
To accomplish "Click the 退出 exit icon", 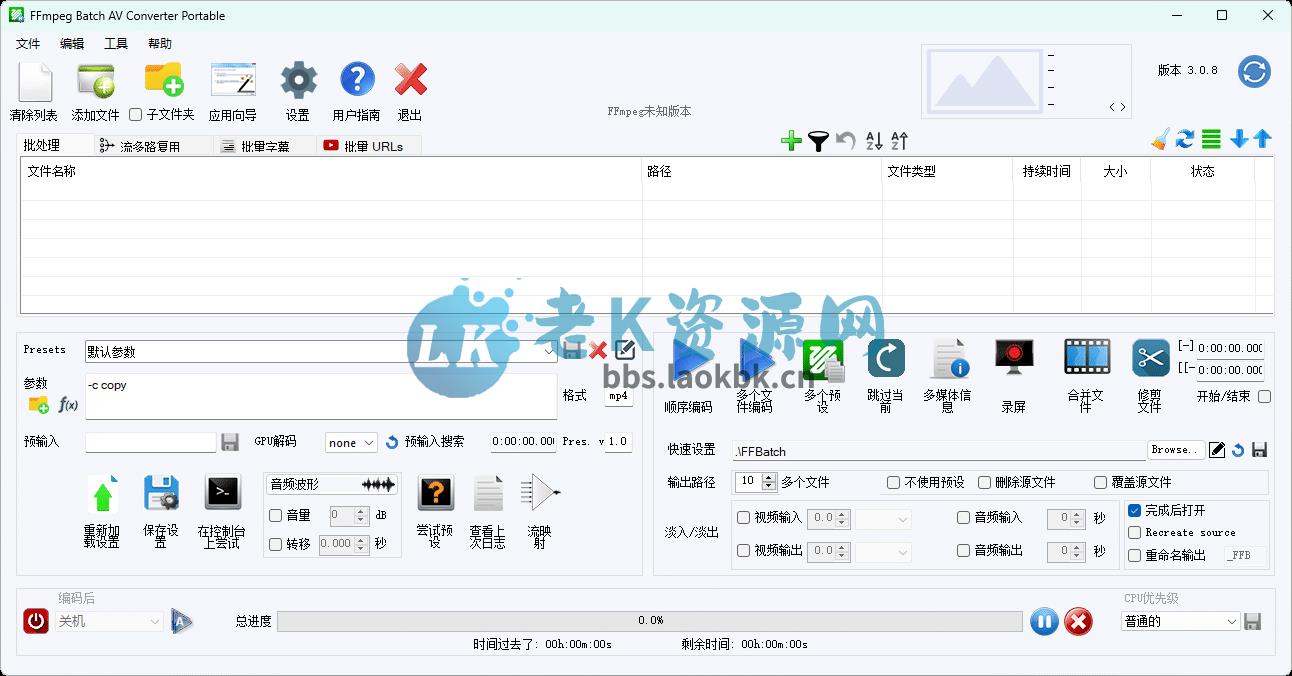I will (x=411, y=80).
